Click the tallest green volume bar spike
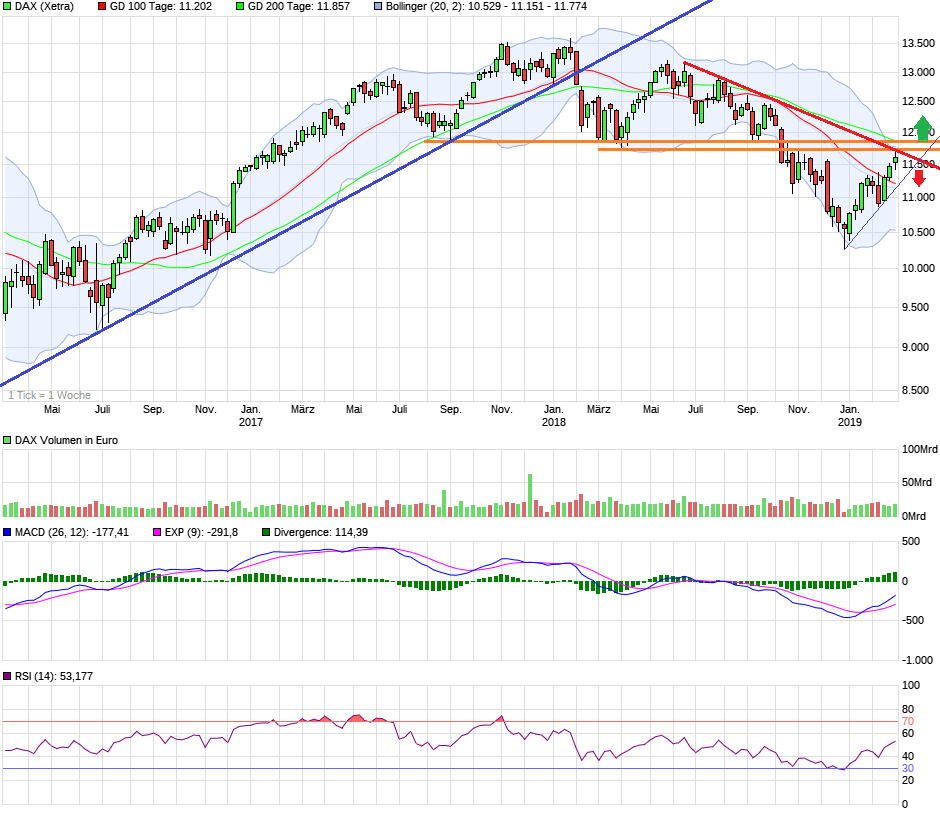The image size is (940, 814). (530, 495)
